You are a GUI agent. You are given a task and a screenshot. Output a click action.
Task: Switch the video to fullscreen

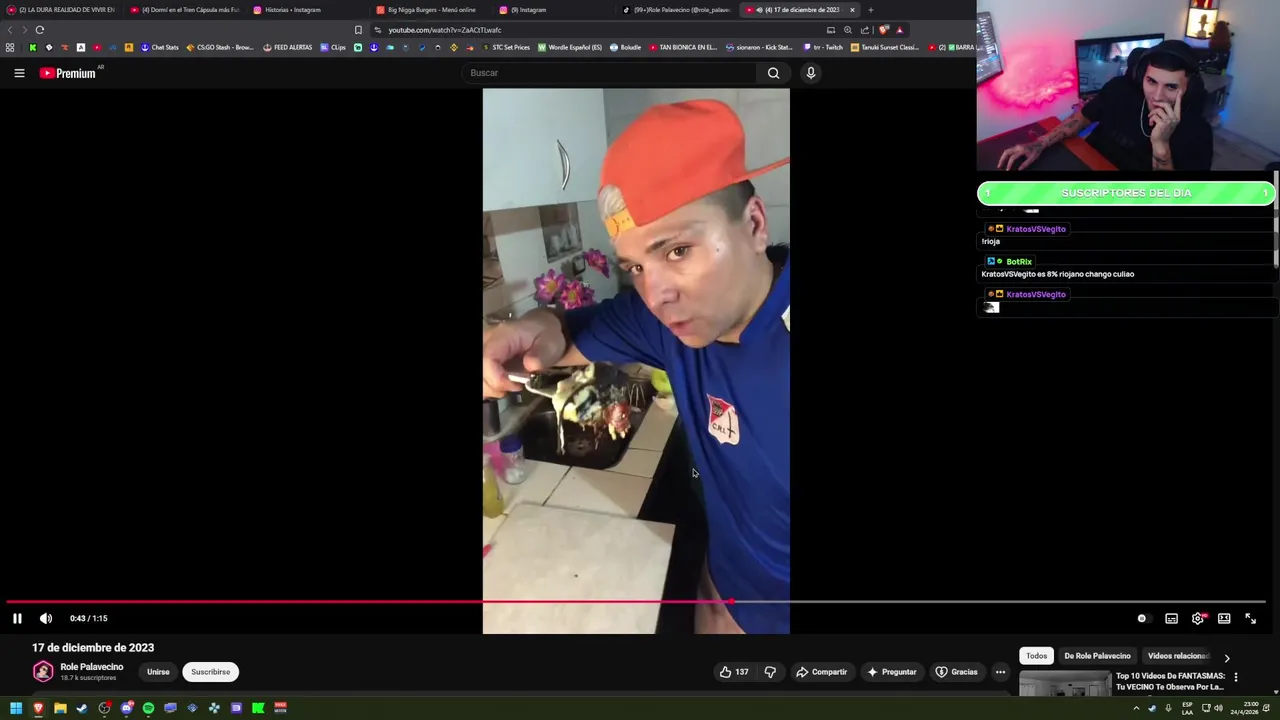tap(1250, 618)
